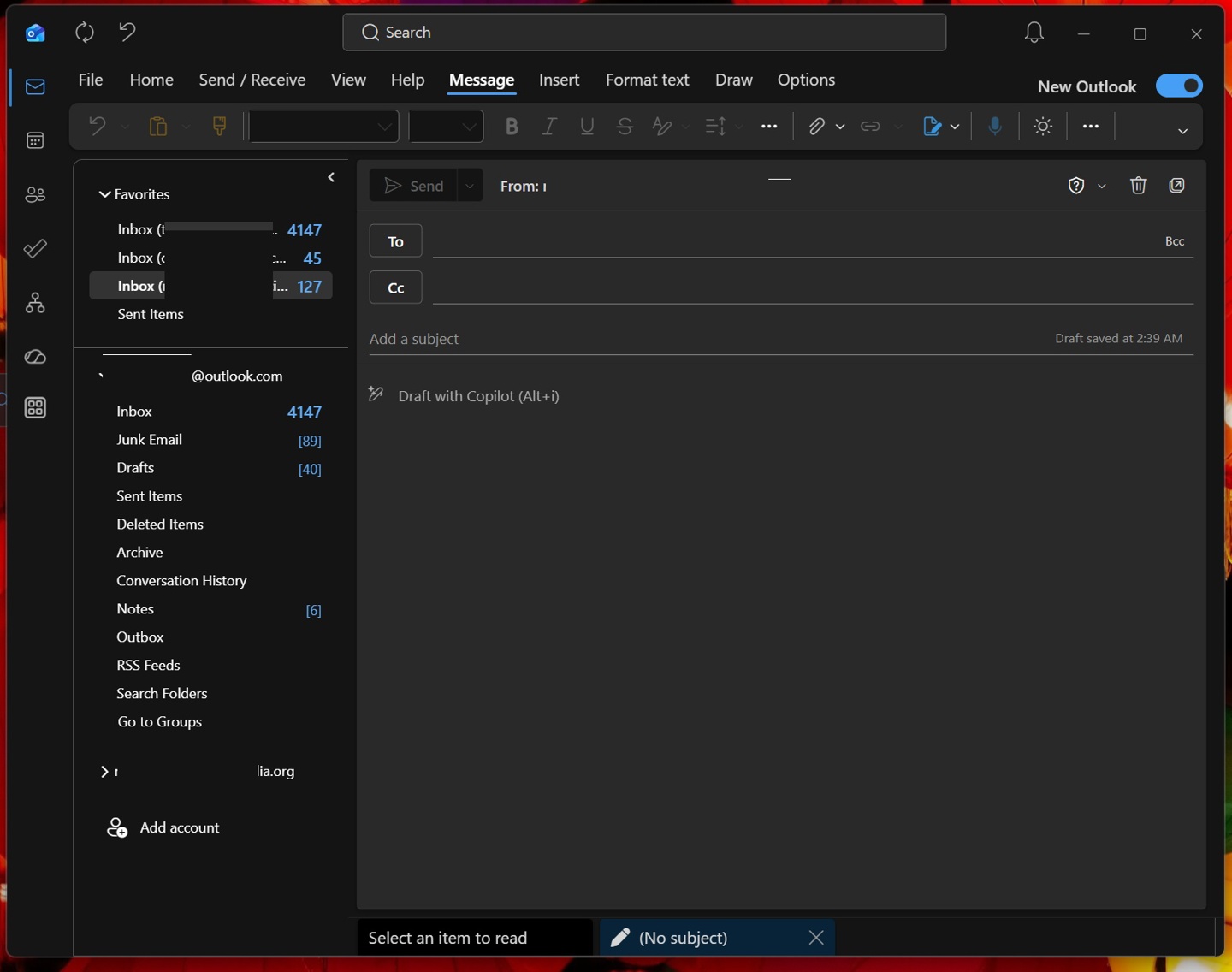Open the Format text tab
This screenshot has width=1232, height=972.
(x=648, y=80)
